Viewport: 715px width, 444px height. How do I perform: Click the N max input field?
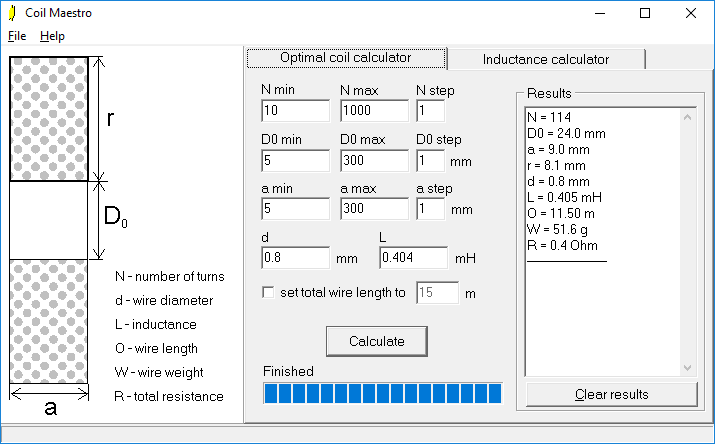pyautogui.click(x=374, y=111)
